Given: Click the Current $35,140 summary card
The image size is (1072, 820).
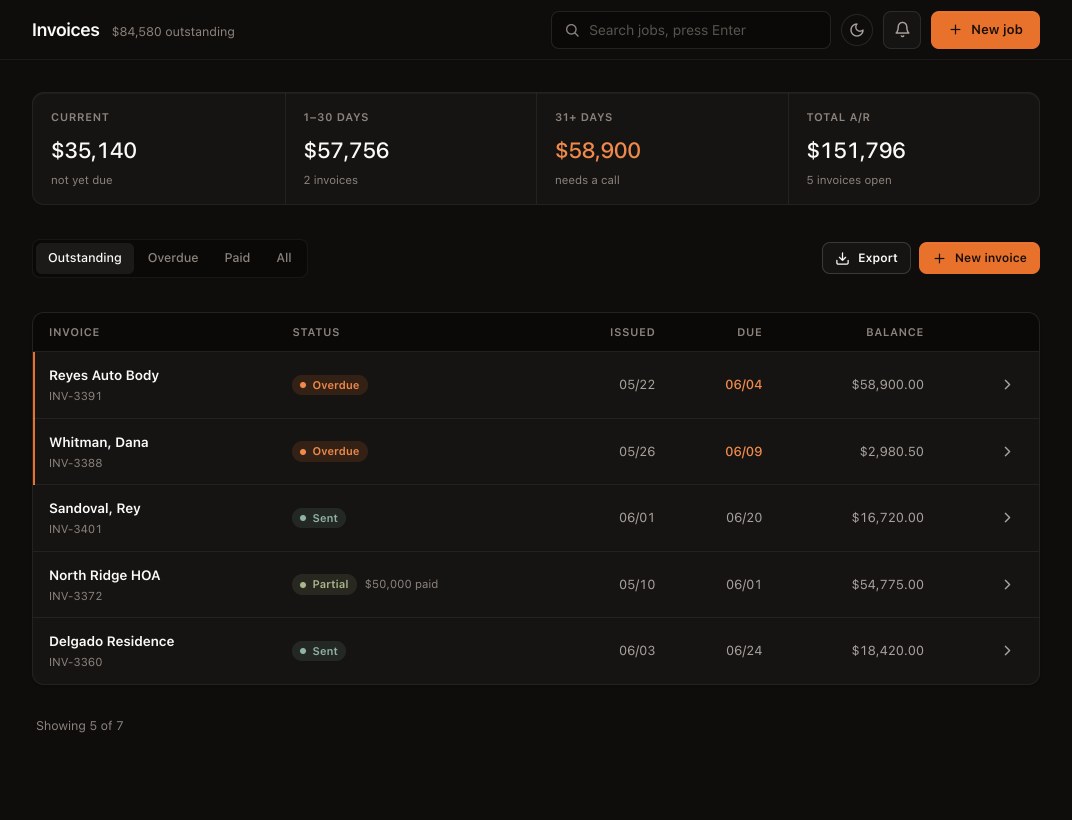Looking at the screenshot, I should 159,148.
